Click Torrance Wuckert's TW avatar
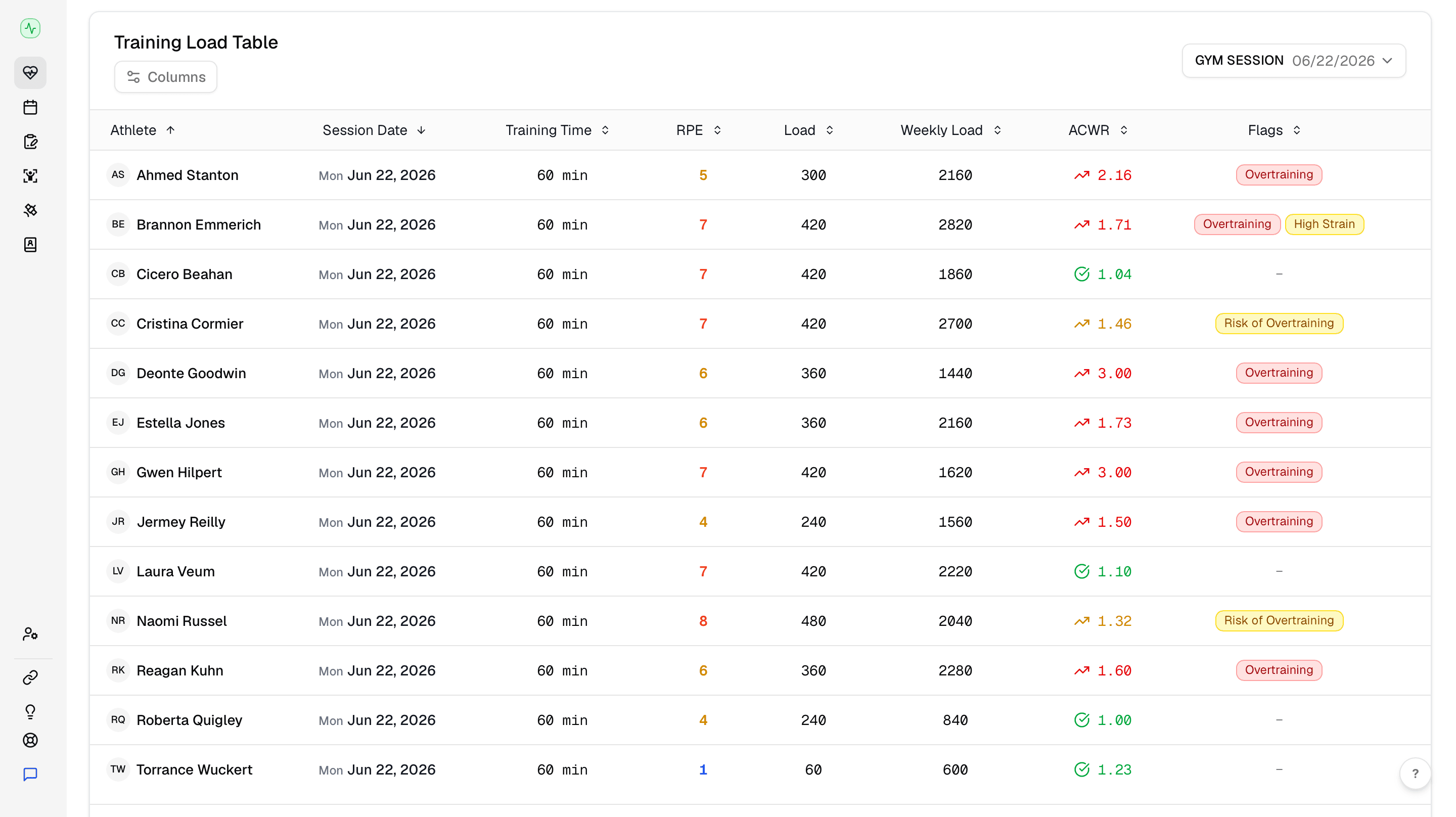 118,769
